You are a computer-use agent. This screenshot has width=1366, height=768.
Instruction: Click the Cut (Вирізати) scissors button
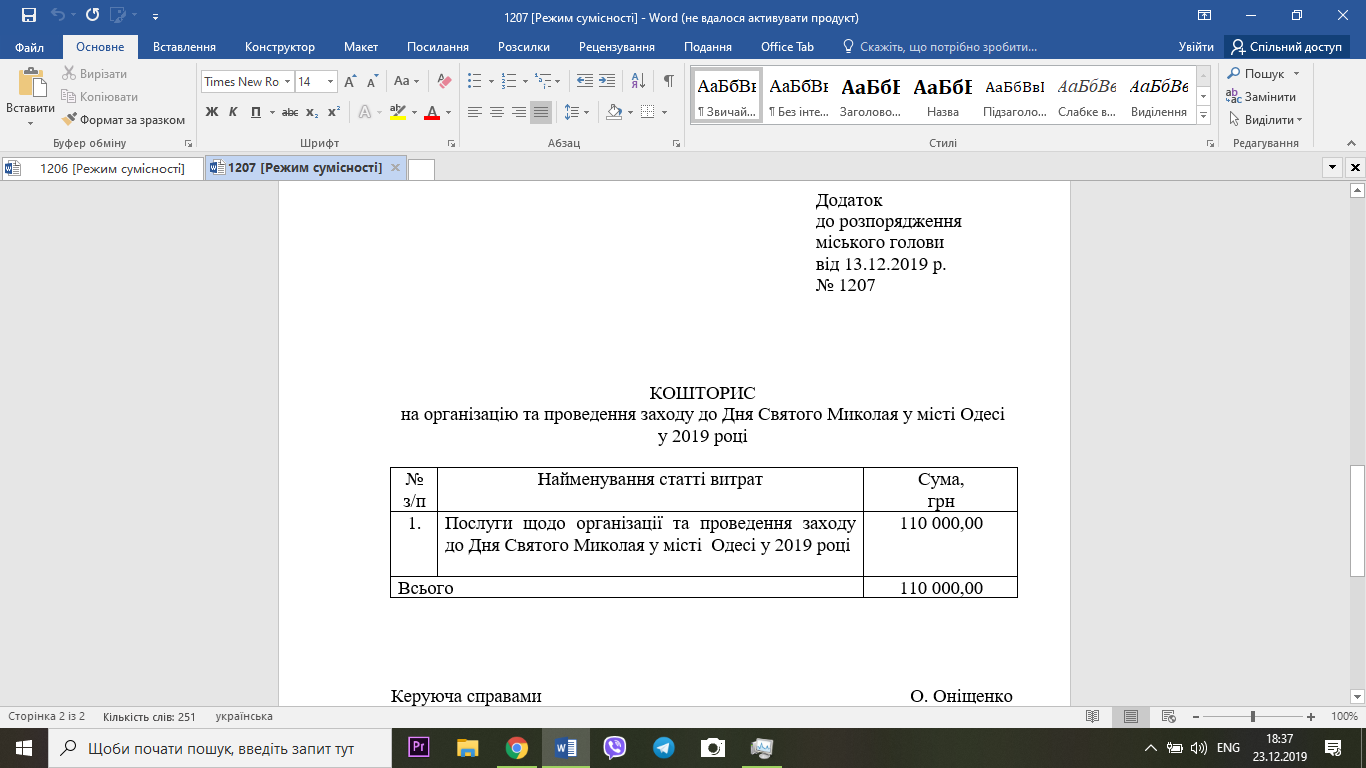tap(95, 74)
